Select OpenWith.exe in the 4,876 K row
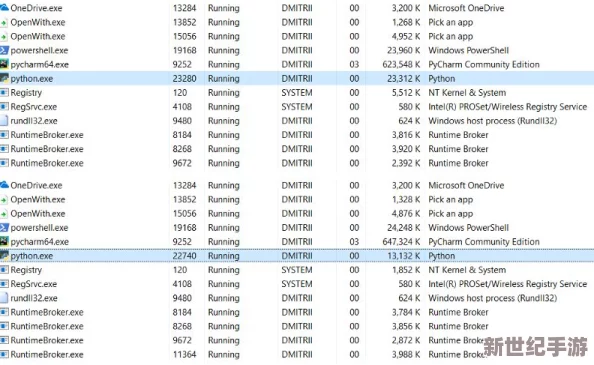The width and height of the screenshot is (594, 365). point(38,214)
